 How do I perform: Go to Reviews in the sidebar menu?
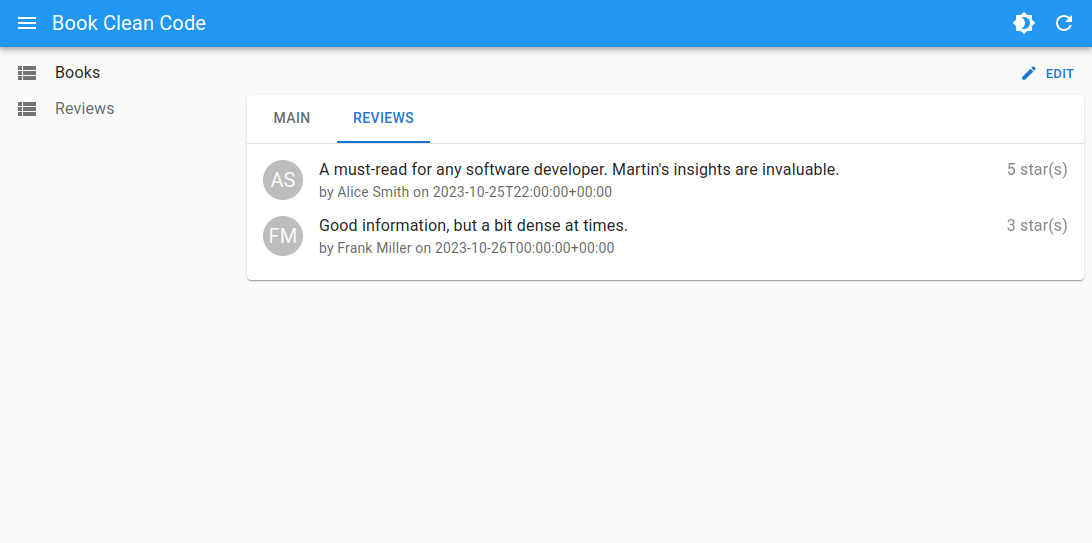click(85, 109)
